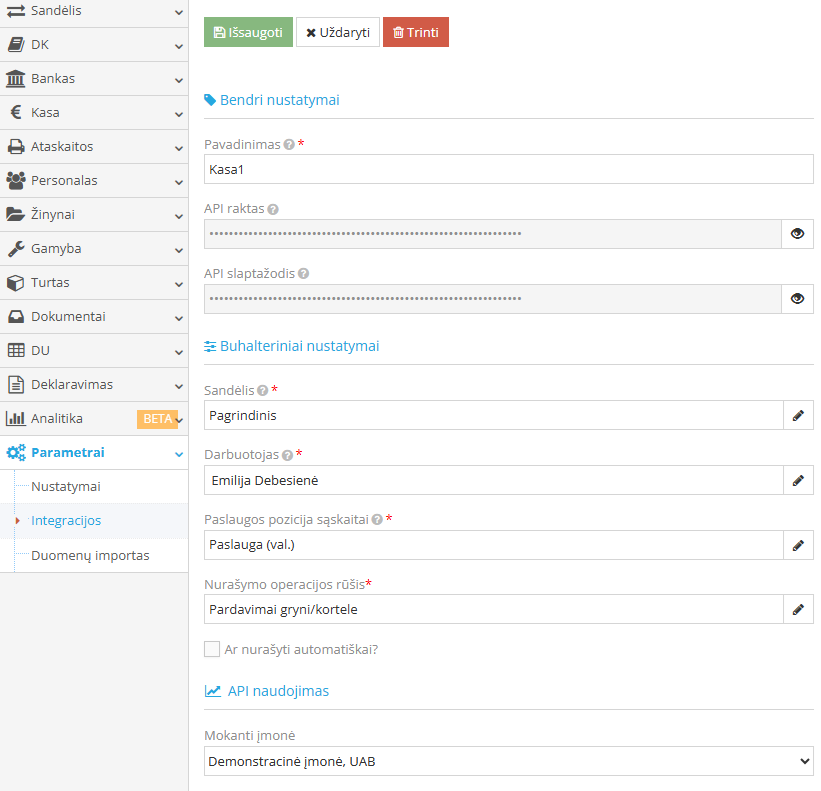Click the Bankas building icon in sidebar
The image size is (821, 791).
click(15, 79)
